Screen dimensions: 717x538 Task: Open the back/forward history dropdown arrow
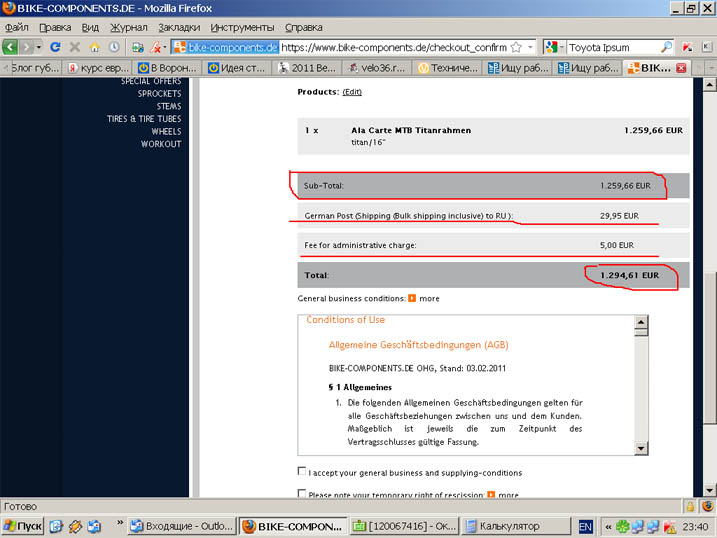coord(38,47)
